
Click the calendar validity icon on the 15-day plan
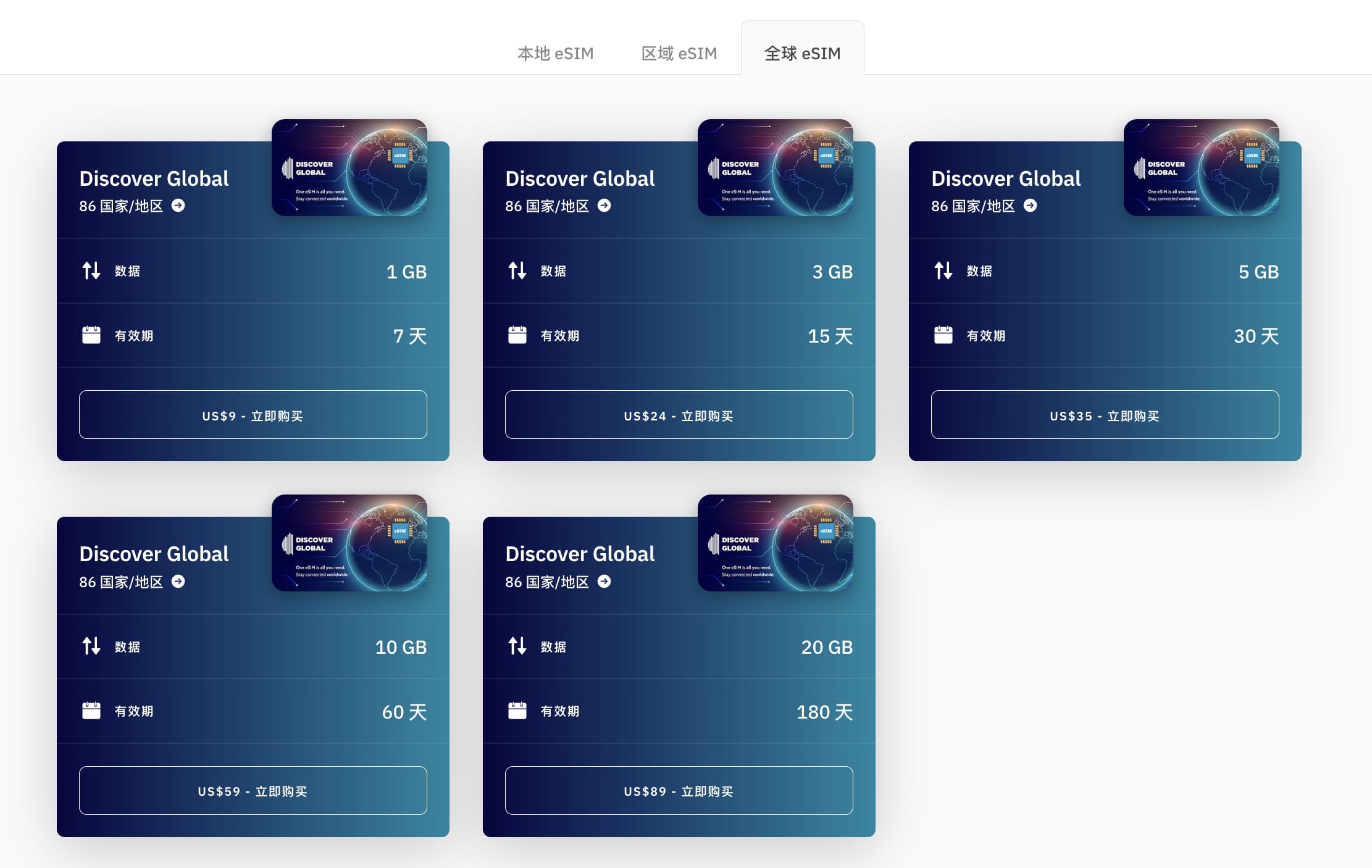517,335
